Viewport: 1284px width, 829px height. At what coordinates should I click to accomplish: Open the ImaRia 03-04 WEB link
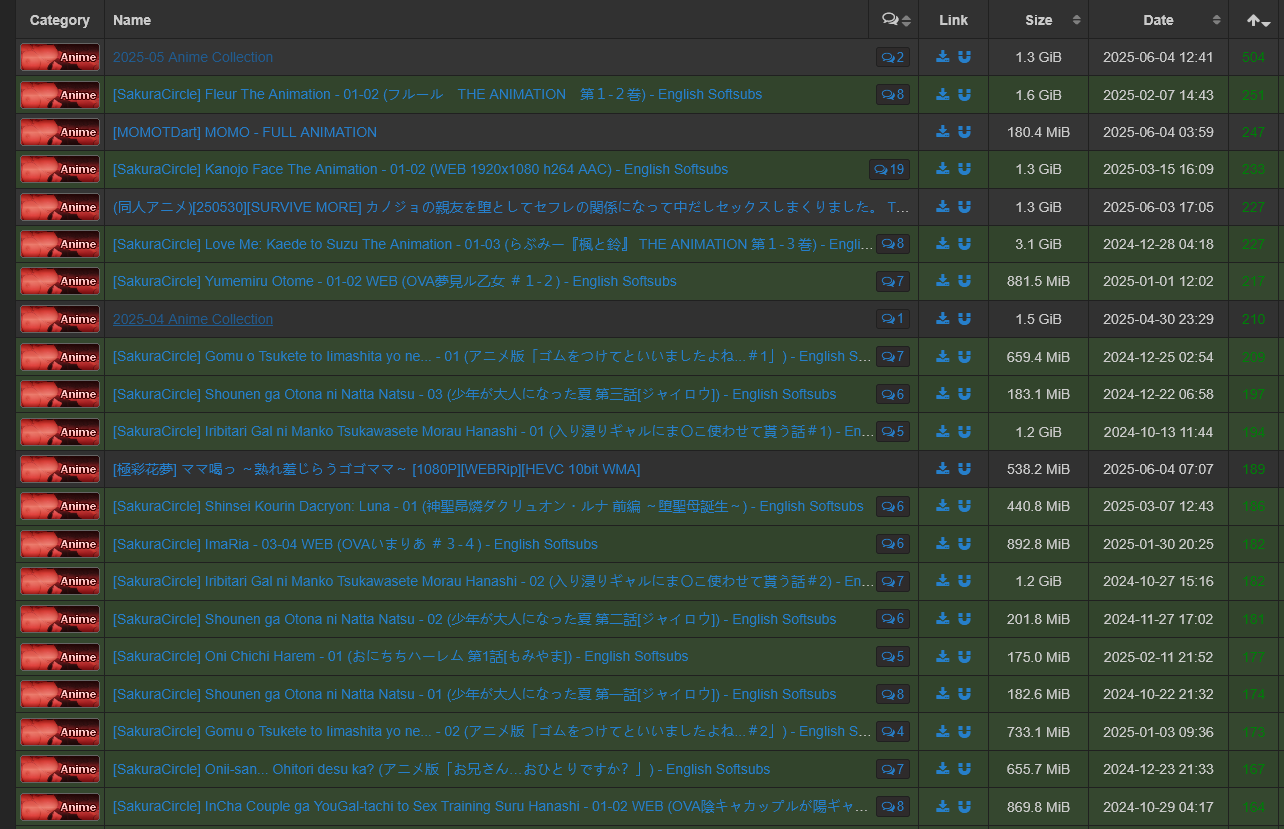(355, 544)
